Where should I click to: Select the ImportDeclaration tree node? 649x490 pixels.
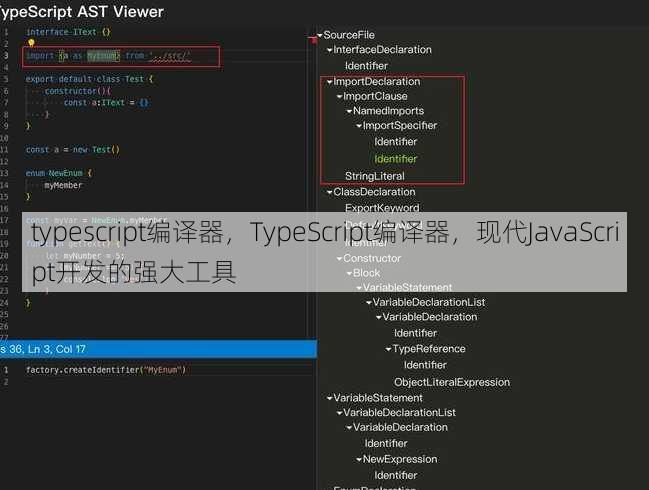click(377, 82)
